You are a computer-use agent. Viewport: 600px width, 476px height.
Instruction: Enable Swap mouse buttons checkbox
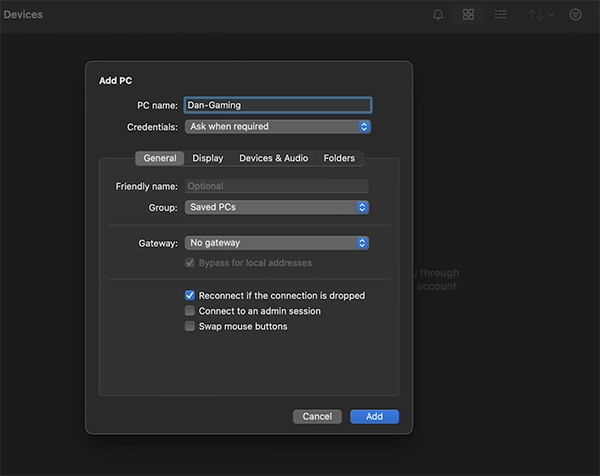coord(189,326)
